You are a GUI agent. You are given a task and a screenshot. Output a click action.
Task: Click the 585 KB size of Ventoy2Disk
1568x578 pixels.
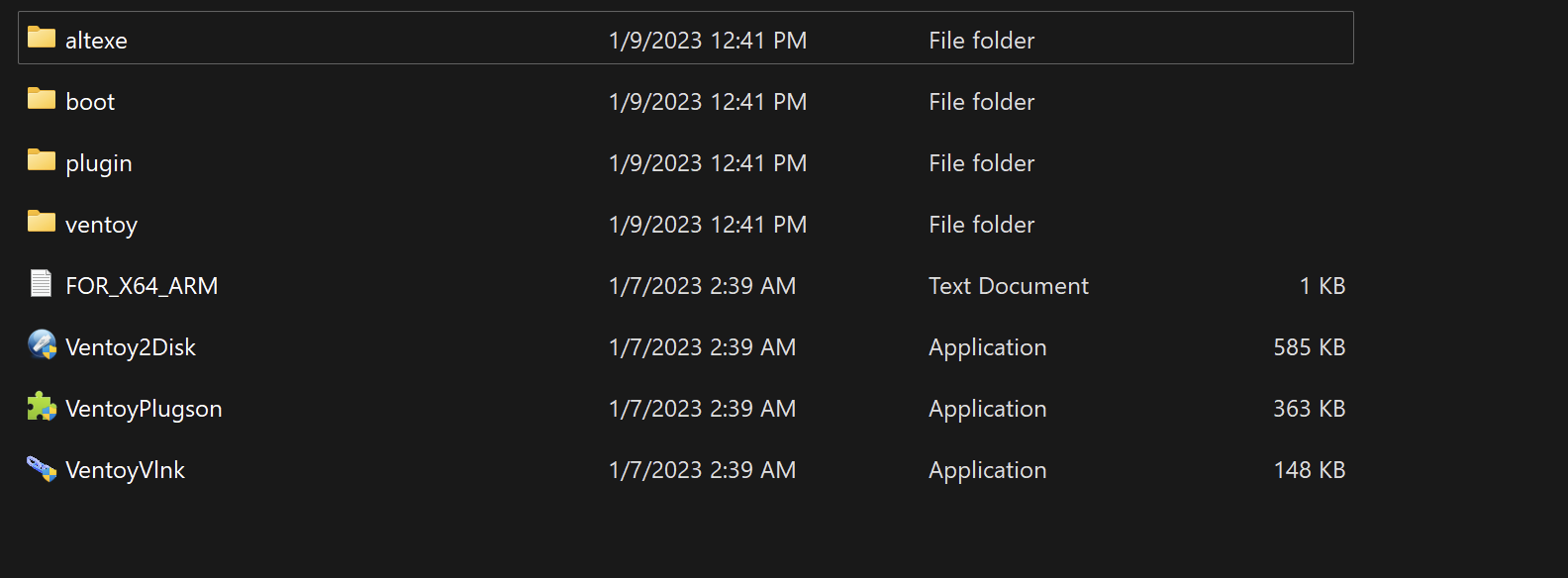[1309, 347]
